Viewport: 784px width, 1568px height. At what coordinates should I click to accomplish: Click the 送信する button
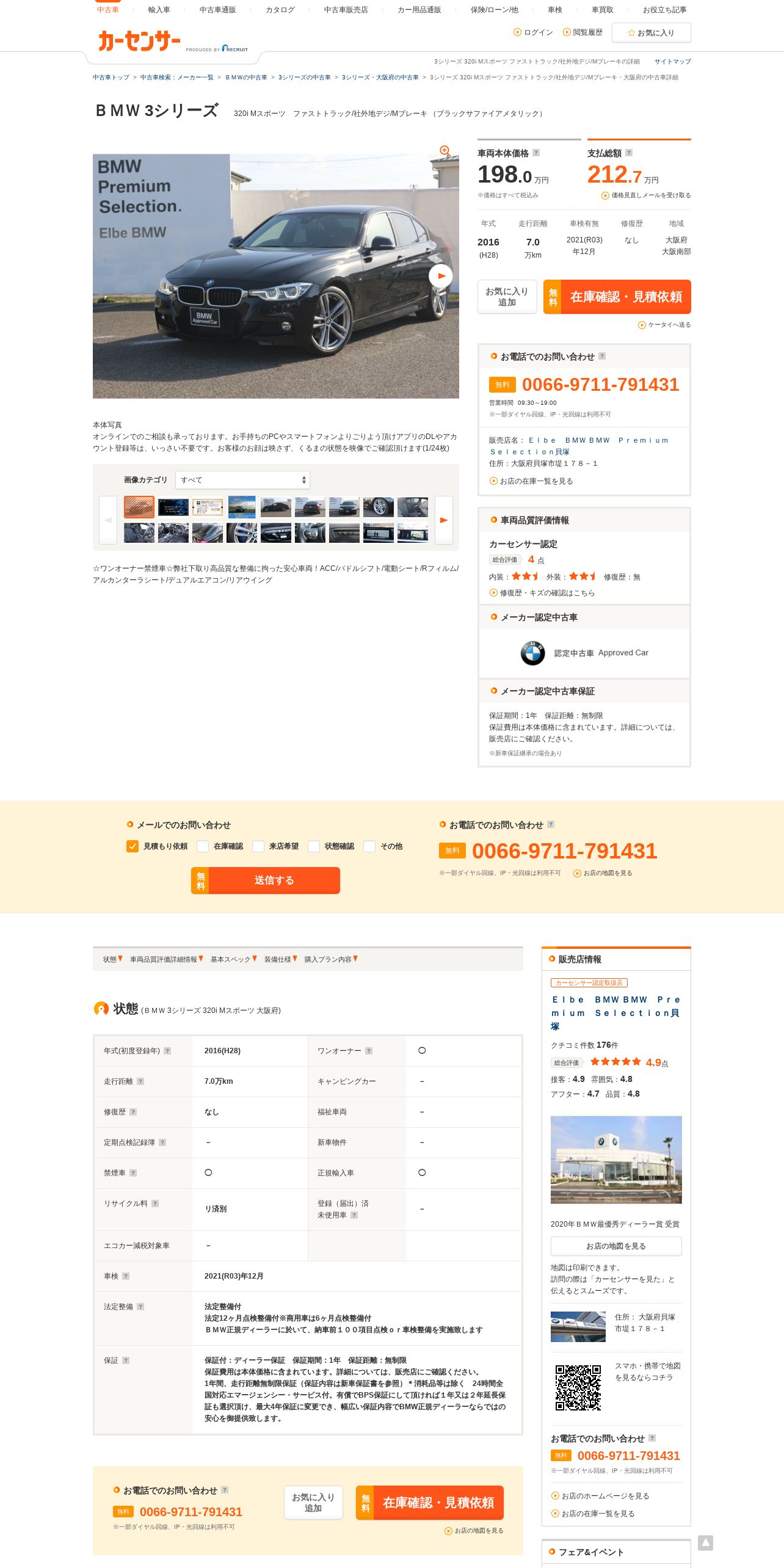(x=266, y=880)
